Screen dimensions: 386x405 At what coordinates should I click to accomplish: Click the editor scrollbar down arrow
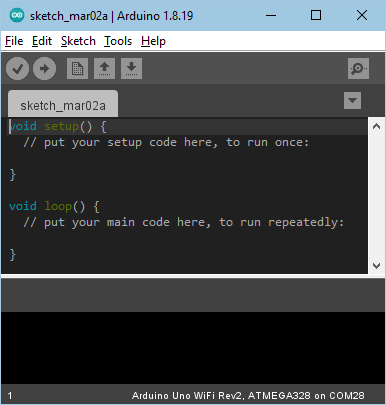coord(377,266)
